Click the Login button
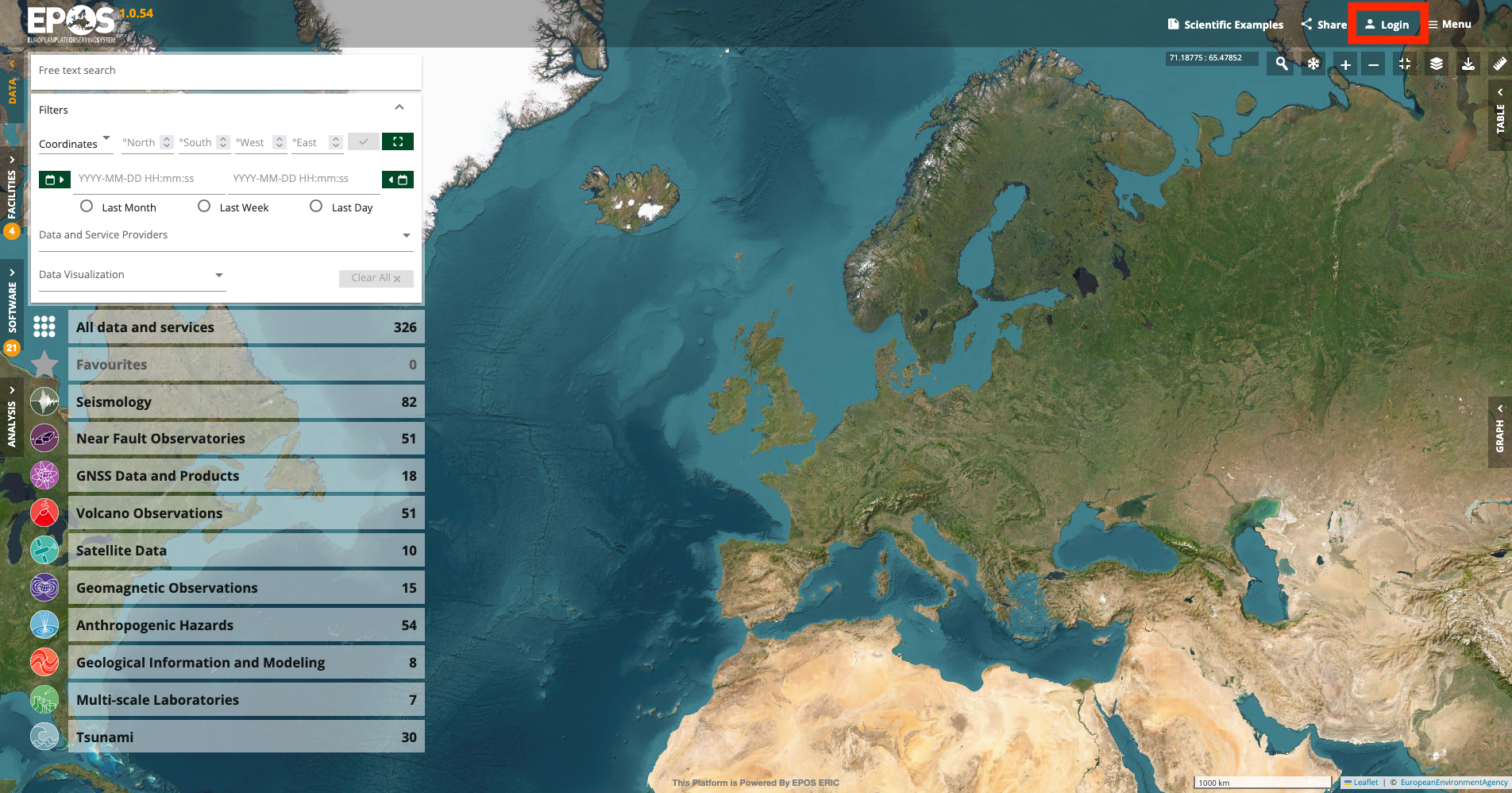 point(1387,25)
